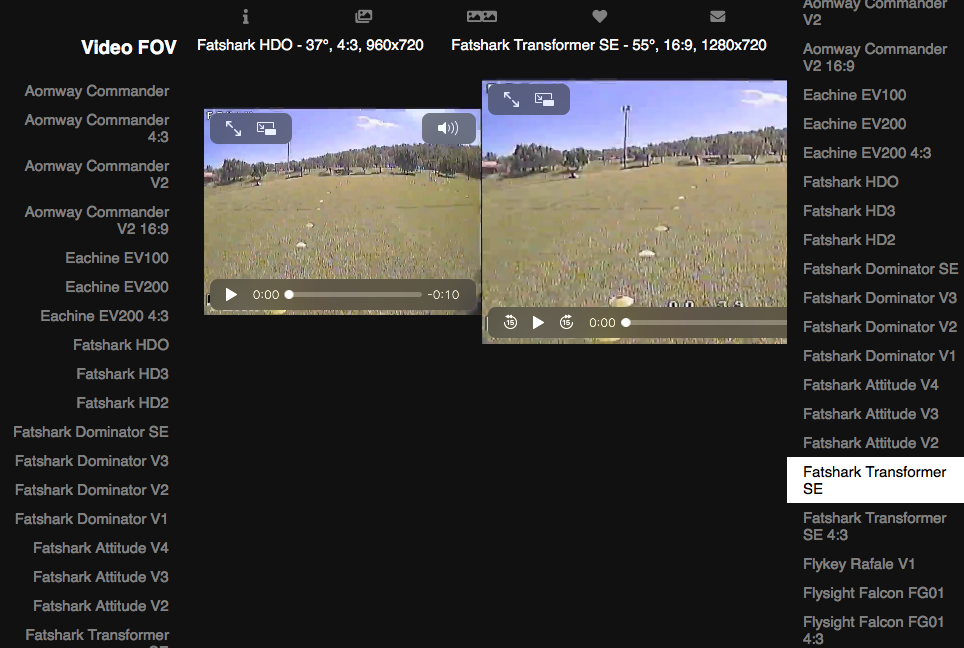Choose Fatshark HD2 in the right list
Screen dimensions: 964x648
[849, 239]
